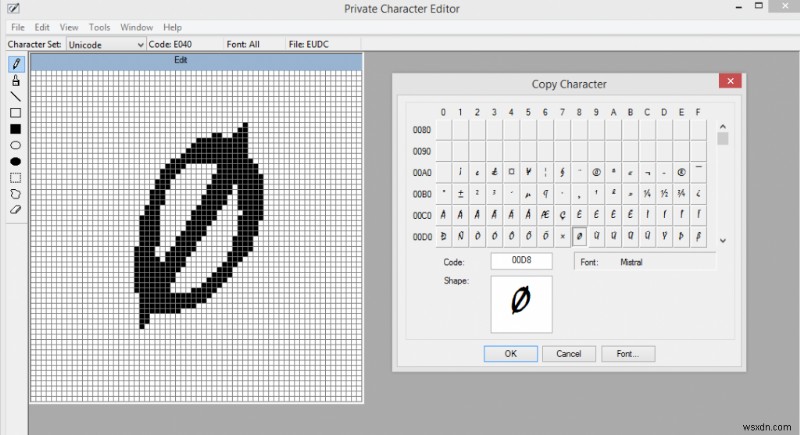
Task: Select the Eraser tool
Action: coord(16,210)
